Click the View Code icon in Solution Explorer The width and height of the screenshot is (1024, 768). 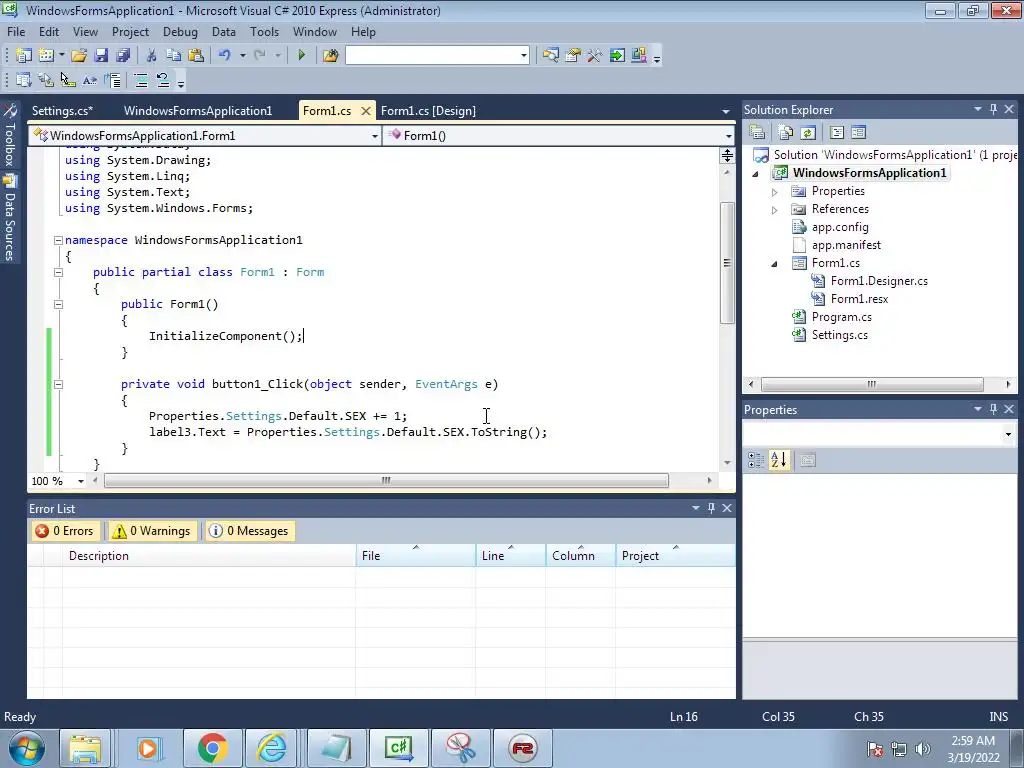tap(837, 133)
